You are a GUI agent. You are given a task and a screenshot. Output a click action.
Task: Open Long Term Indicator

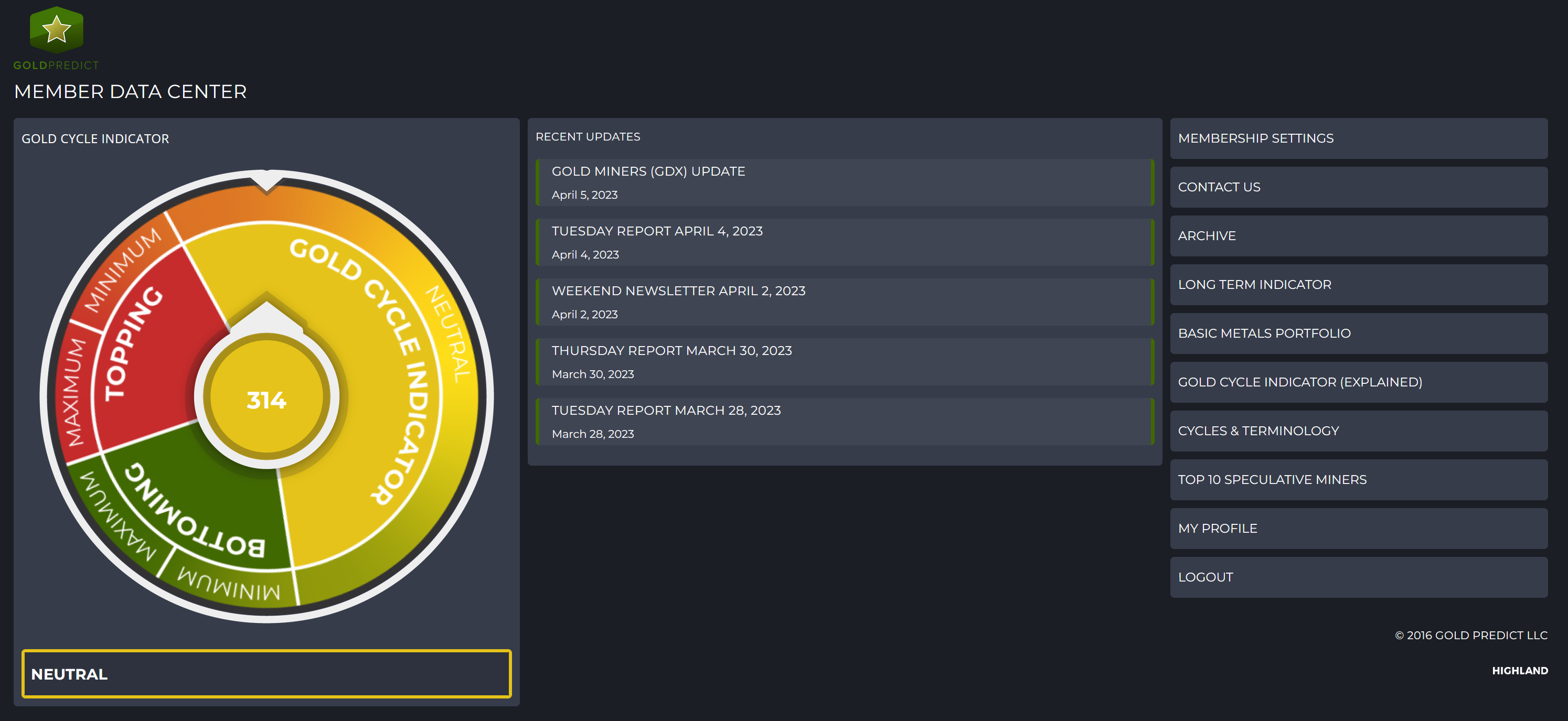(x=1254, y=285)
